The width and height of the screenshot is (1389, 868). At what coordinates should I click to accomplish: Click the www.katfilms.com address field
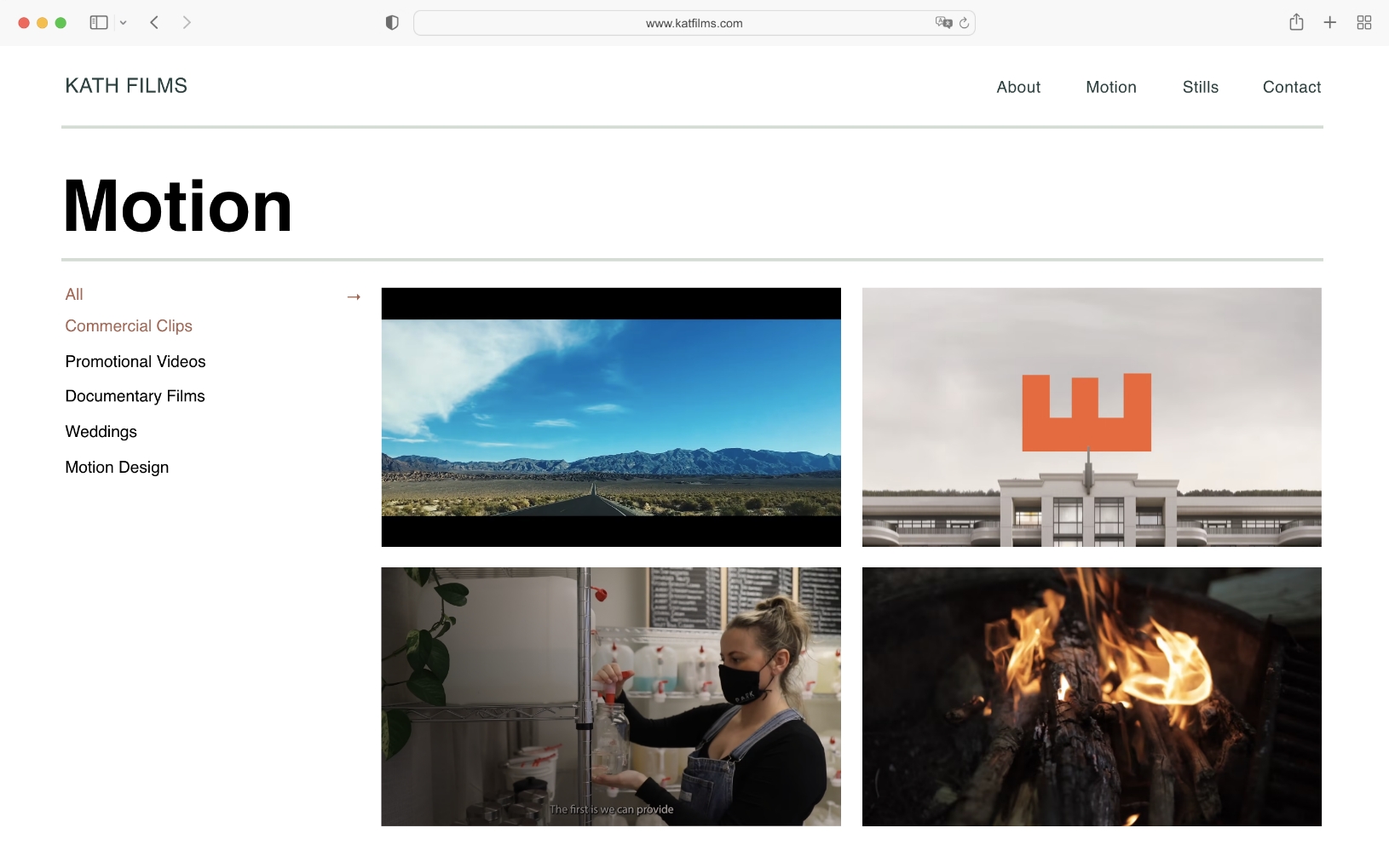pyautogui.click(x=694, y=23)
